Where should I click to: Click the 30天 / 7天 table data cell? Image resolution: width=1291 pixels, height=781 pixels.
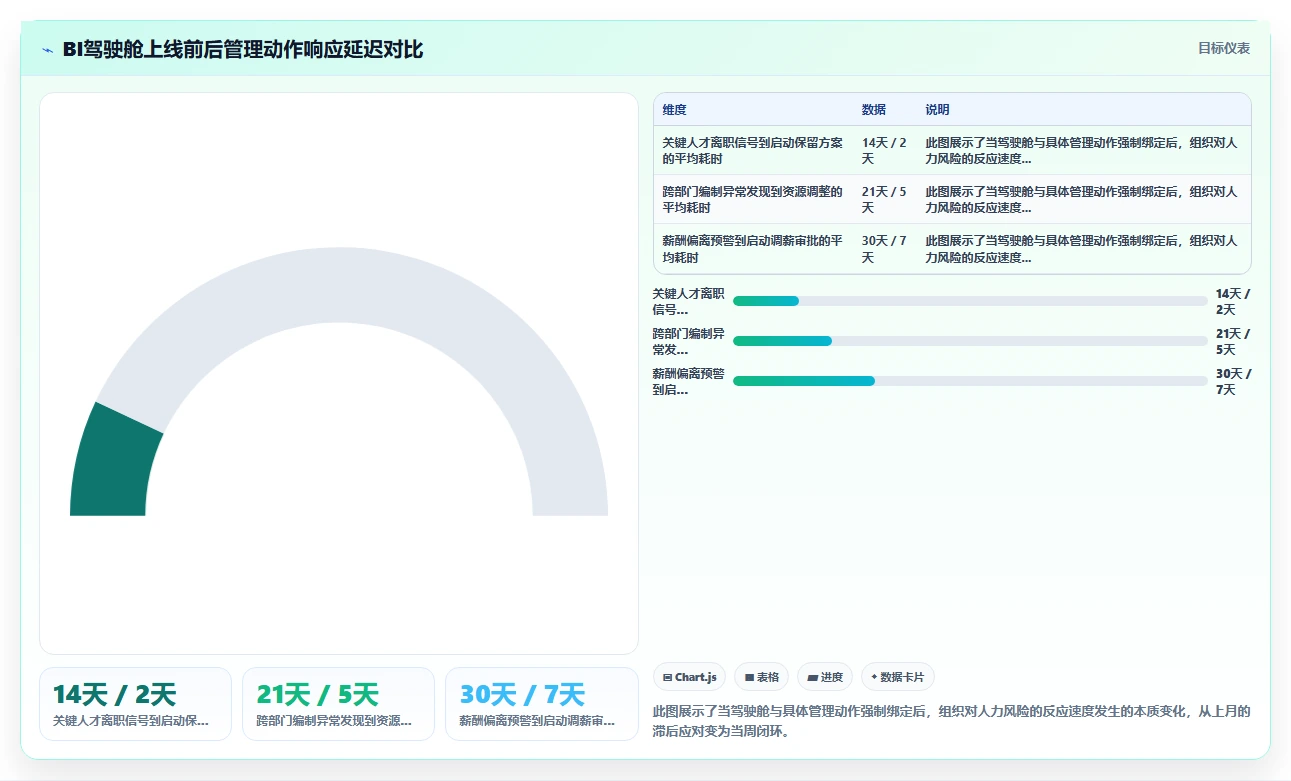(x=885, y=249)
